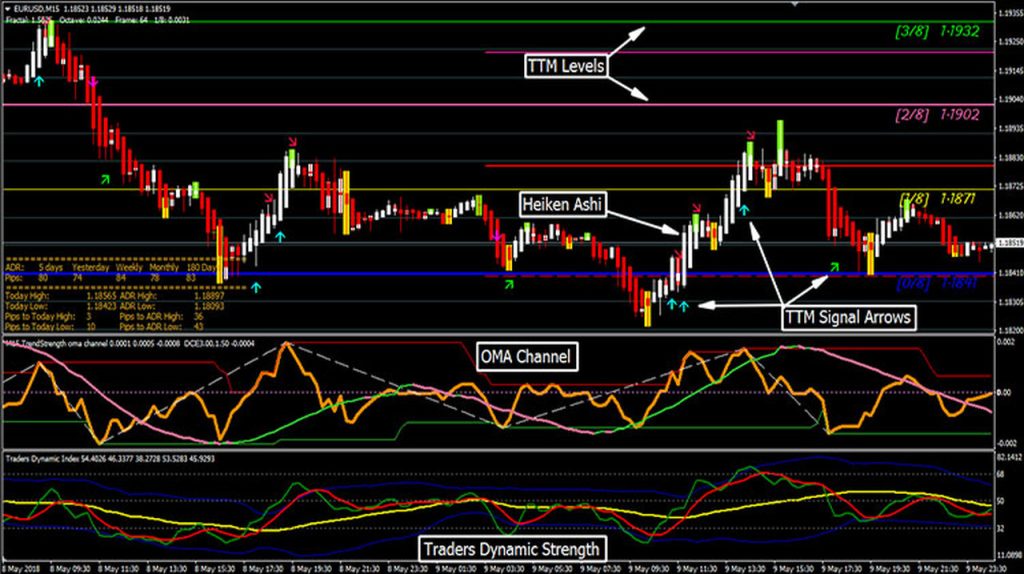
Task: Click the TTM Levels annotation label
Action: click(566, 66)
